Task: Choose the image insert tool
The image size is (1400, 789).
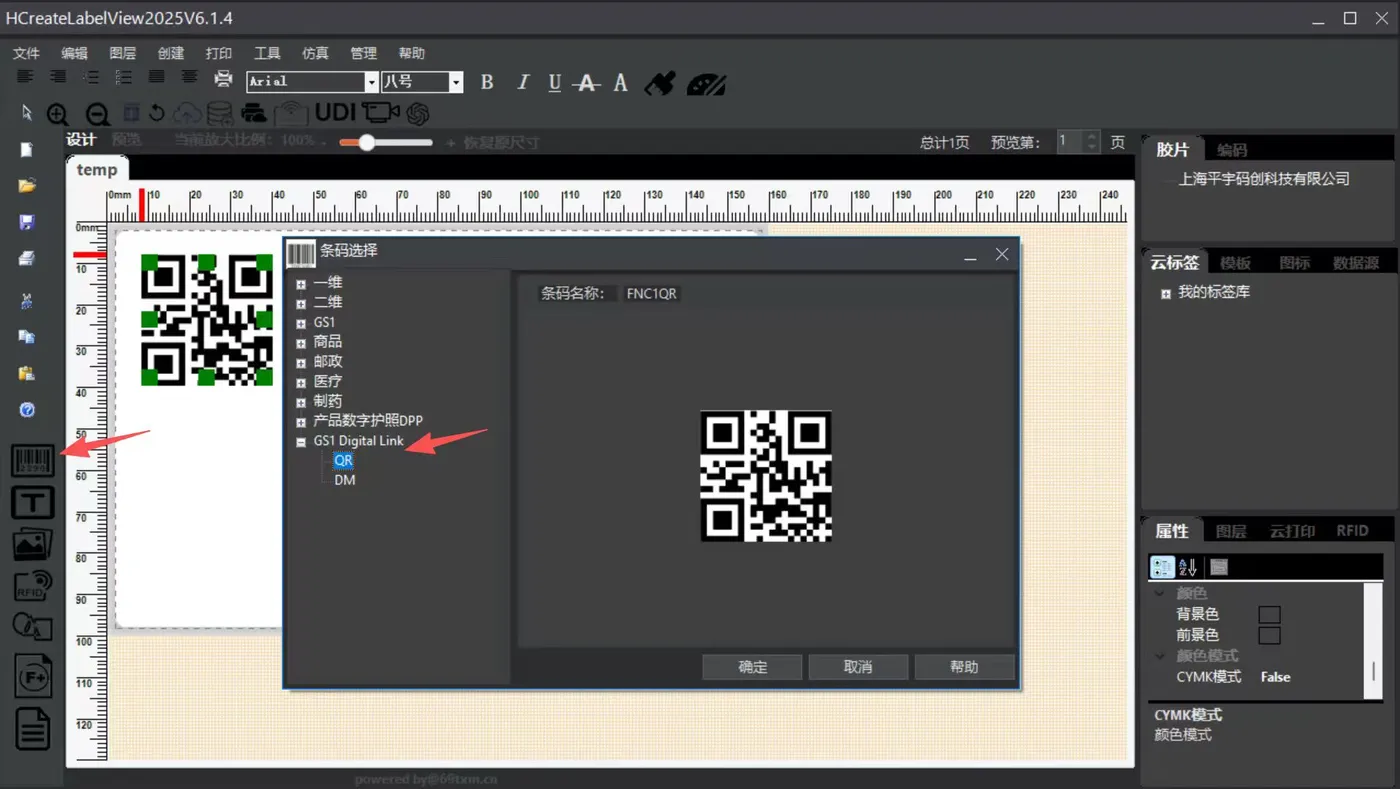Action: (32, 545)
